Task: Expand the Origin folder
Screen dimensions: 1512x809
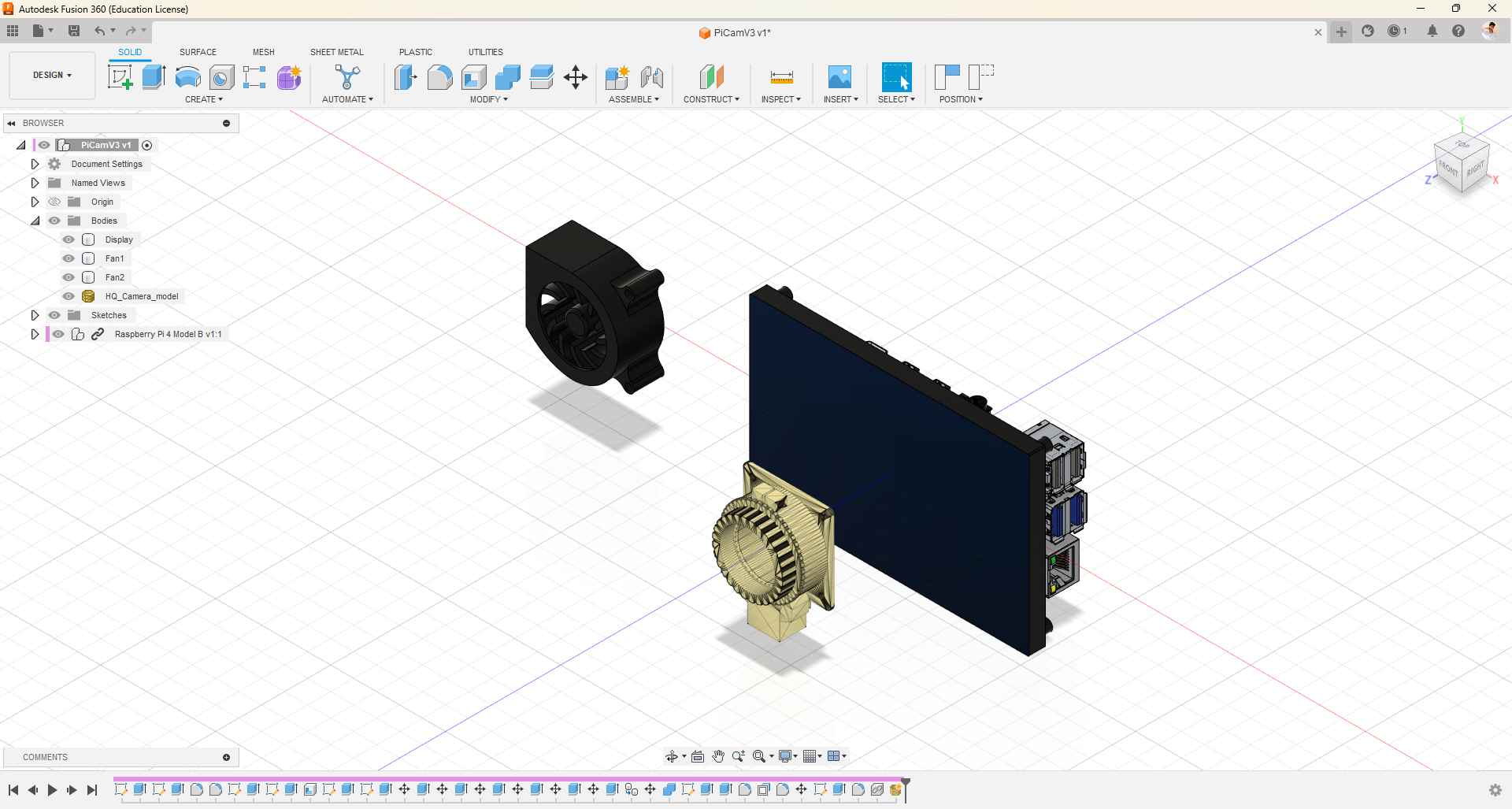Action: point(35,202)
